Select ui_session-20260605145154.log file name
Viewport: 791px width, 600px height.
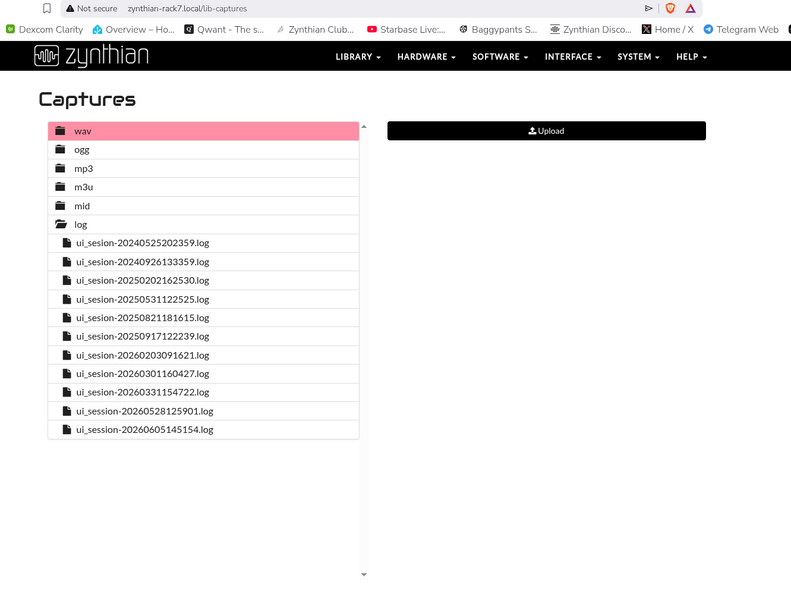click(145, 430)
